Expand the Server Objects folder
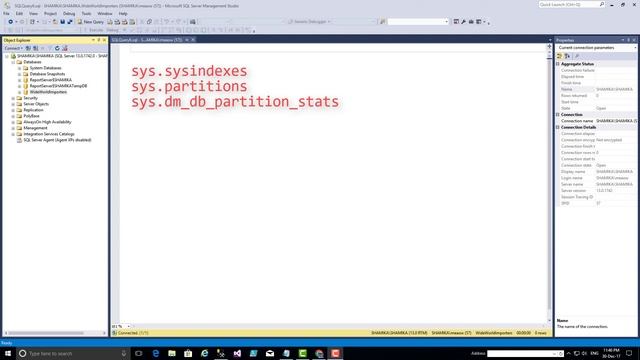The image size is (640, 360). click(13, 104)
